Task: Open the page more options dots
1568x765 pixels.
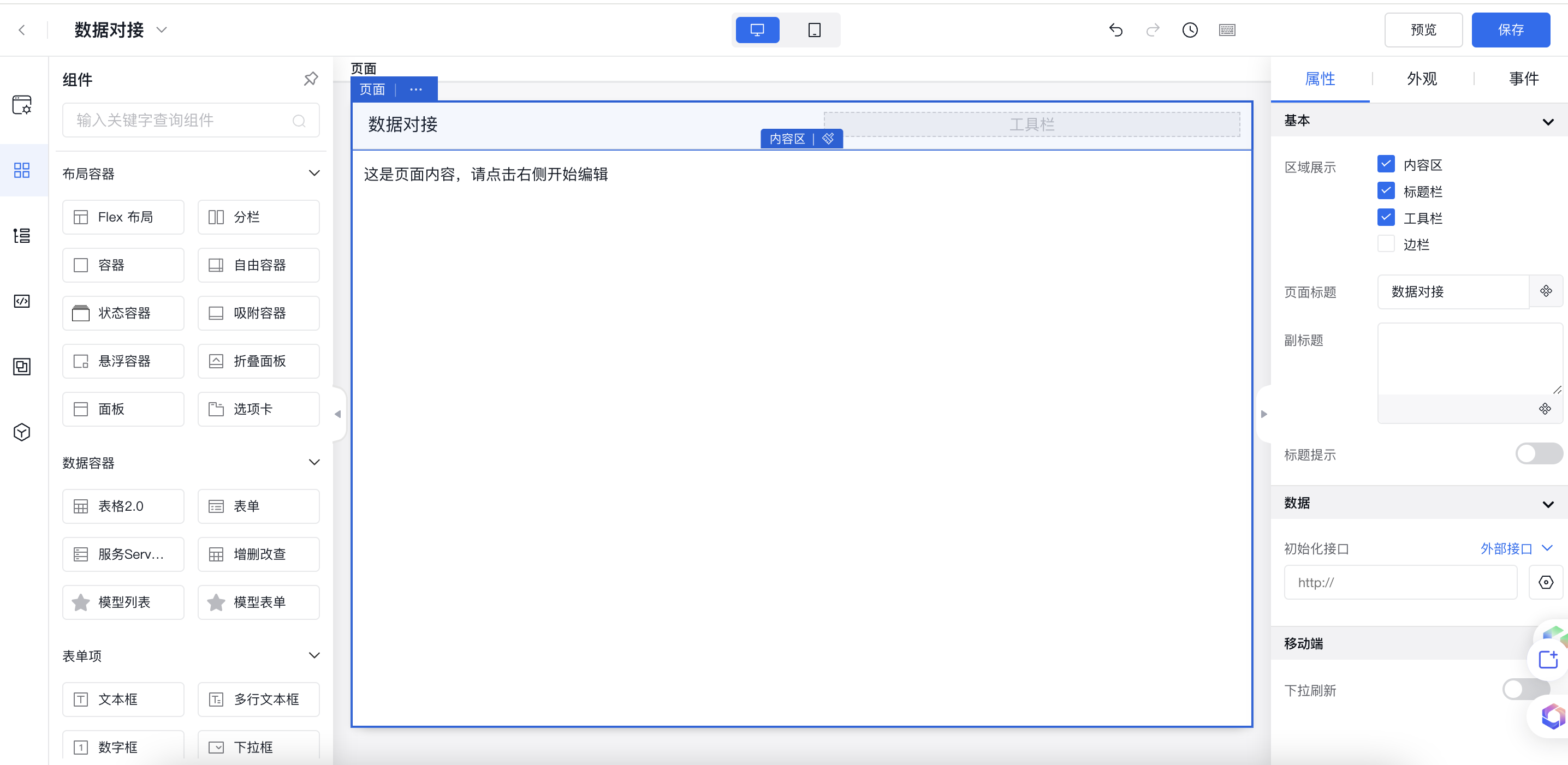Action: [415, 89]
